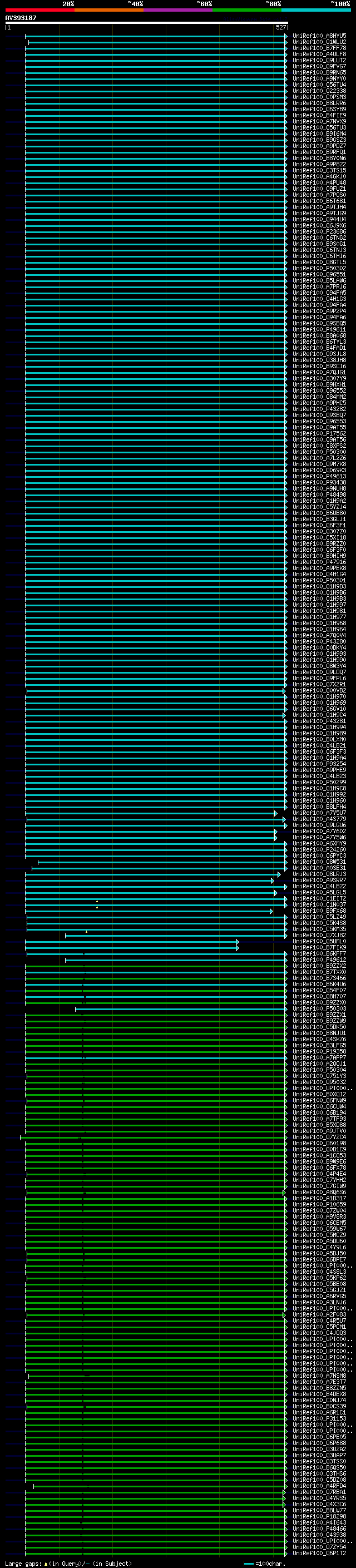Click the query end position 527
The image size is (356, 1568).
coord(280,27)
